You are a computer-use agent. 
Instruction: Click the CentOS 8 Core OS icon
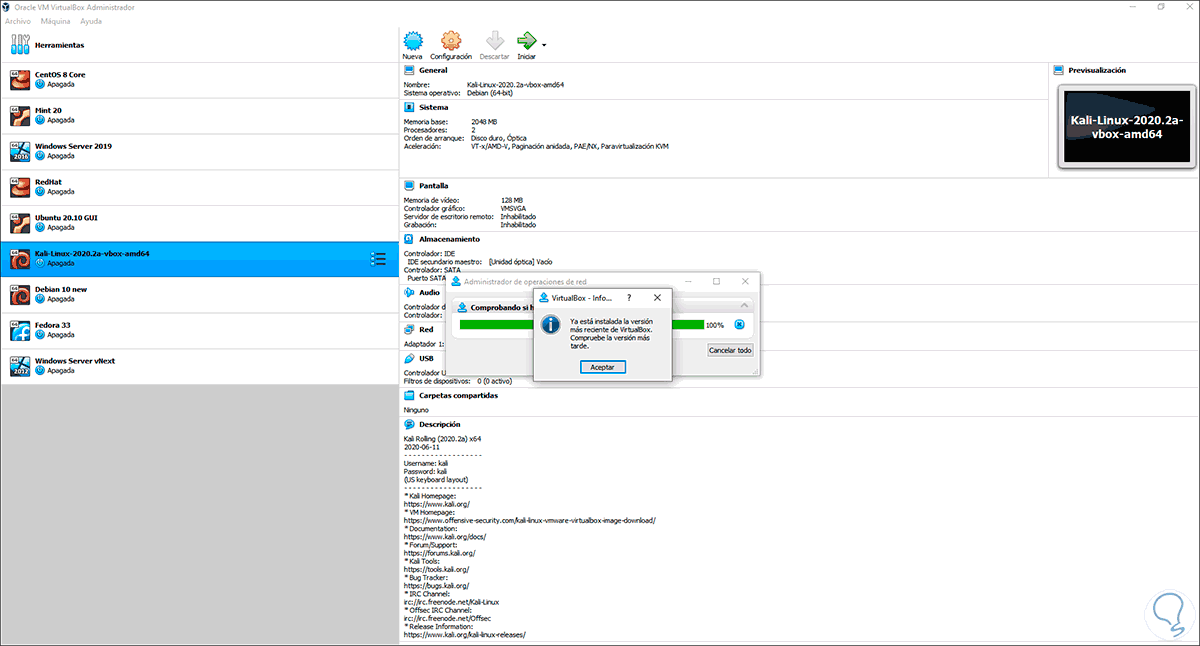pyautogui.click(x=20, y=80)
